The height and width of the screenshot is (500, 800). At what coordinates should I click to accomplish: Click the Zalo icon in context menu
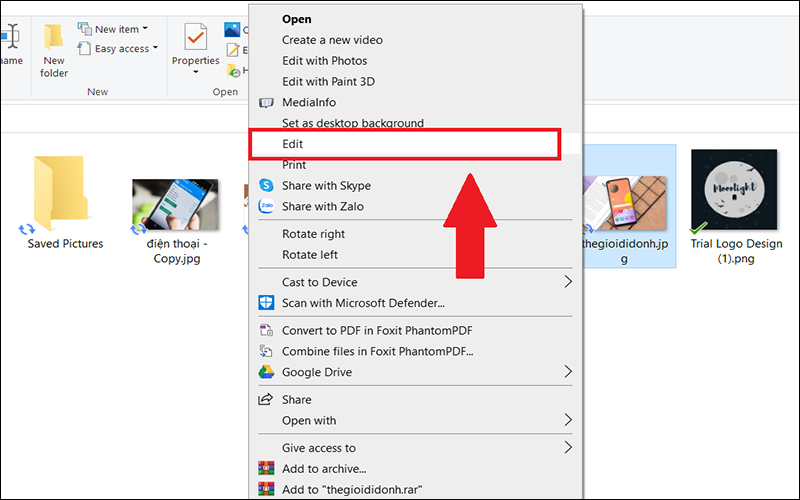tap(266, 207)
